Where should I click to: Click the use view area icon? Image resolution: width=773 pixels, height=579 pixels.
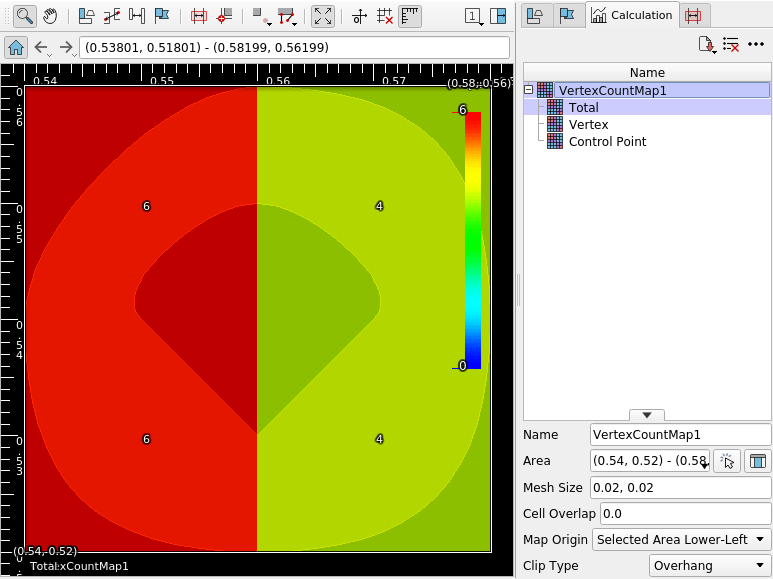click(x=758, y=461)
